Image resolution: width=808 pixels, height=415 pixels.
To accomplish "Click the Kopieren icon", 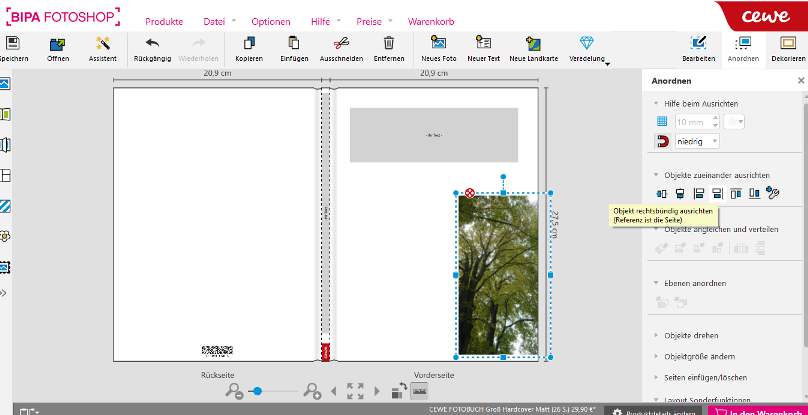I will pos(249,43).
